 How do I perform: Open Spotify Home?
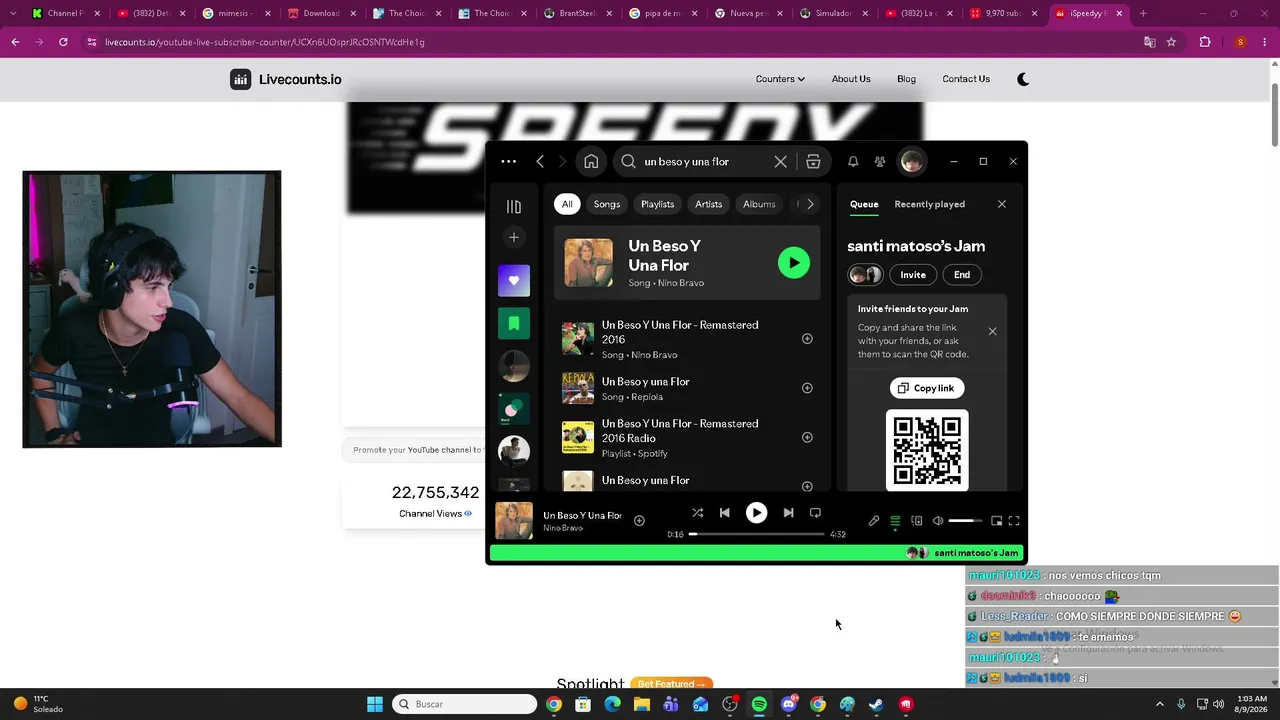tap(591, 161)
